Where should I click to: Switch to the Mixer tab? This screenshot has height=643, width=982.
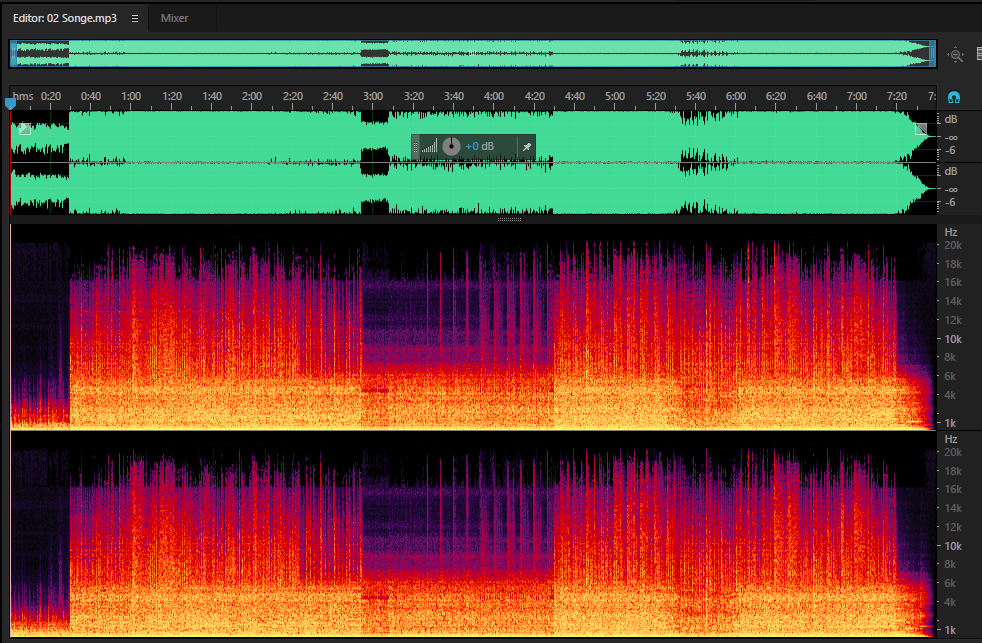tap(174, 18)
